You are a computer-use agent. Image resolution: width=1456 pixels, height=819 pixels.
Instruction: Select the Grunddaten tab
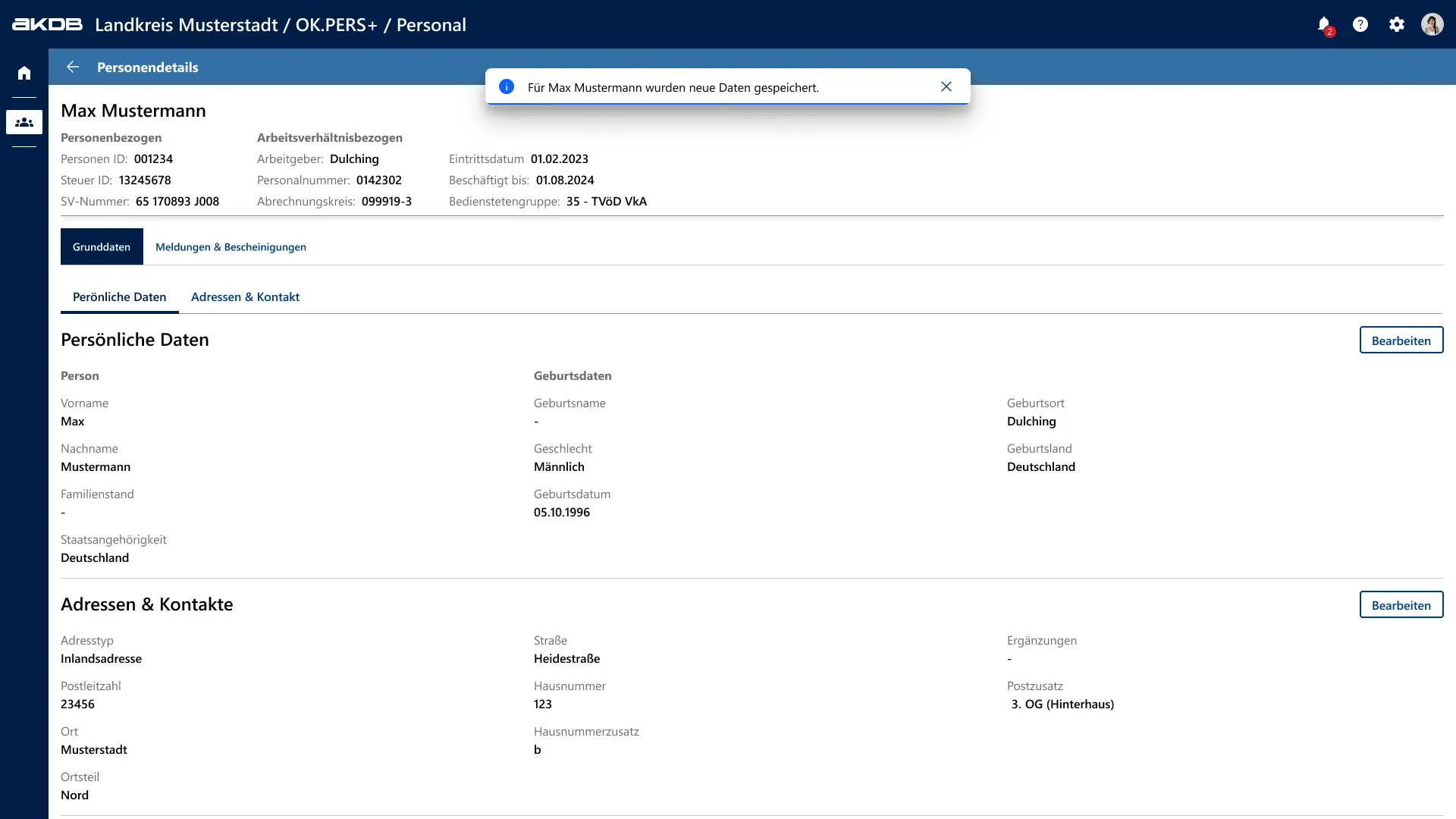(x=102, y=247)
